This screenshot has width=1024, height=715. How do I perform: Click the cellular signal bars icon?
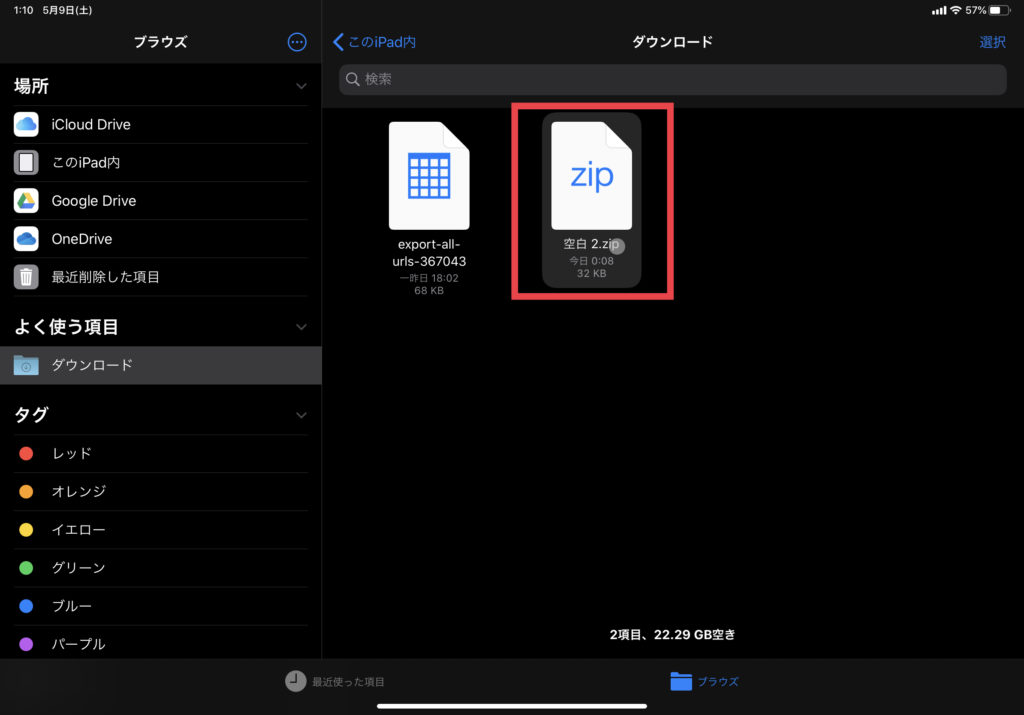(939, 10)
